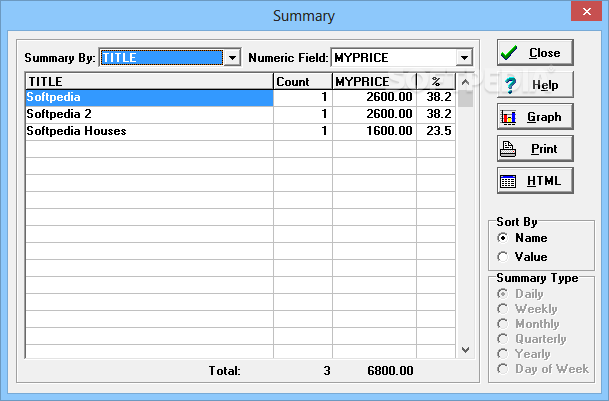Click the vertical scrollbar thumb
The image size is (609, 401).
(465, 98)
